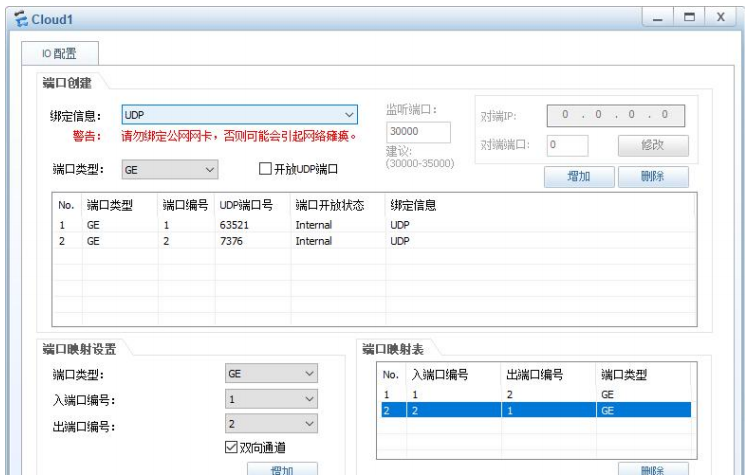Click the 对端IP address field
The image size is (749, 475).
[x=615, y=115]
